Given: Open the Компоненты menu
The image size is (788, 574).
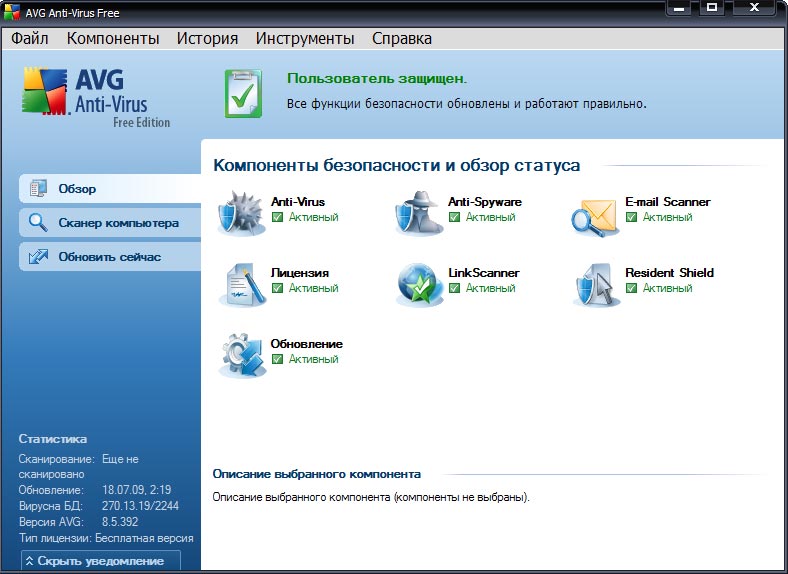Looking at the screenshot, I should (113, 39).
